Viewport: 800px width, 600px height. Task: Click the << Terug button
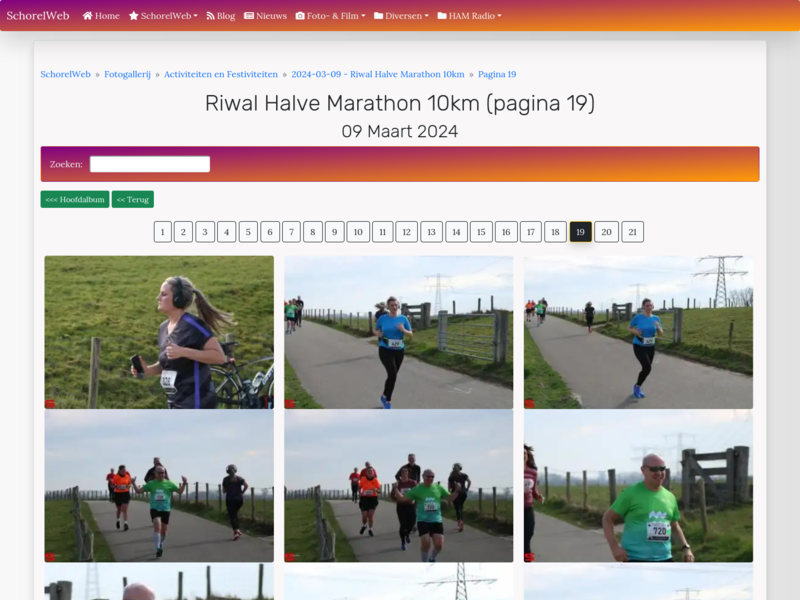tap(133, 199)
